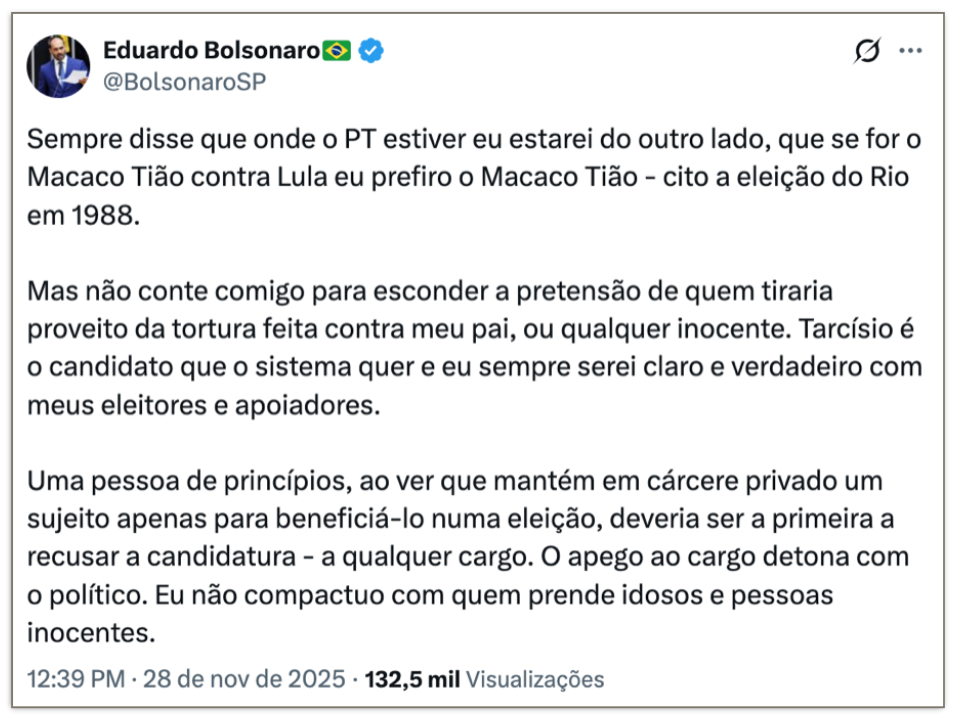
Task: Open the 132,5 mil view count
Action: [x=414, y=680]
